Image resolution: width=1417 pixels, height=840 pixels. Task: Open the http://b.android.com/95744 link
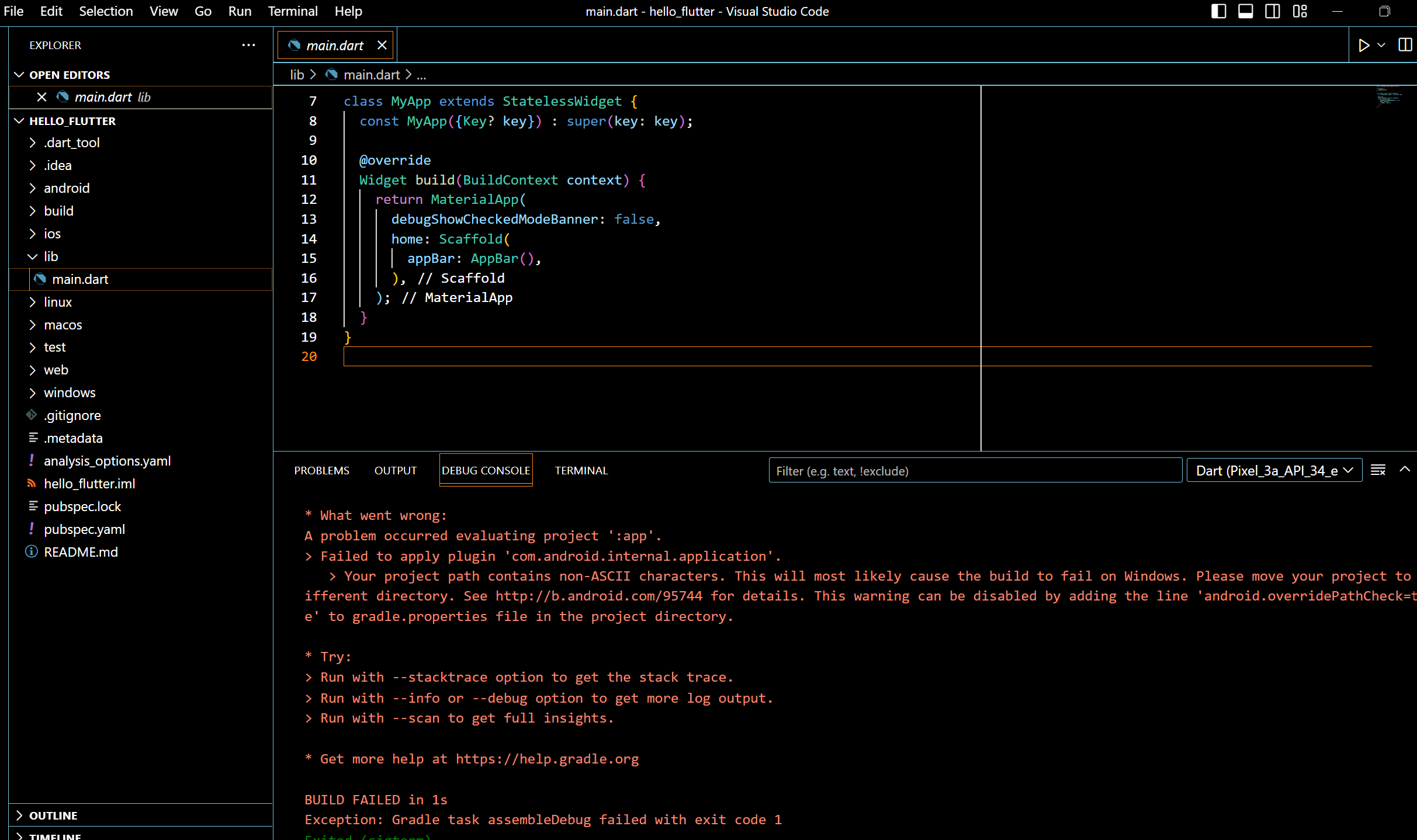599,596
